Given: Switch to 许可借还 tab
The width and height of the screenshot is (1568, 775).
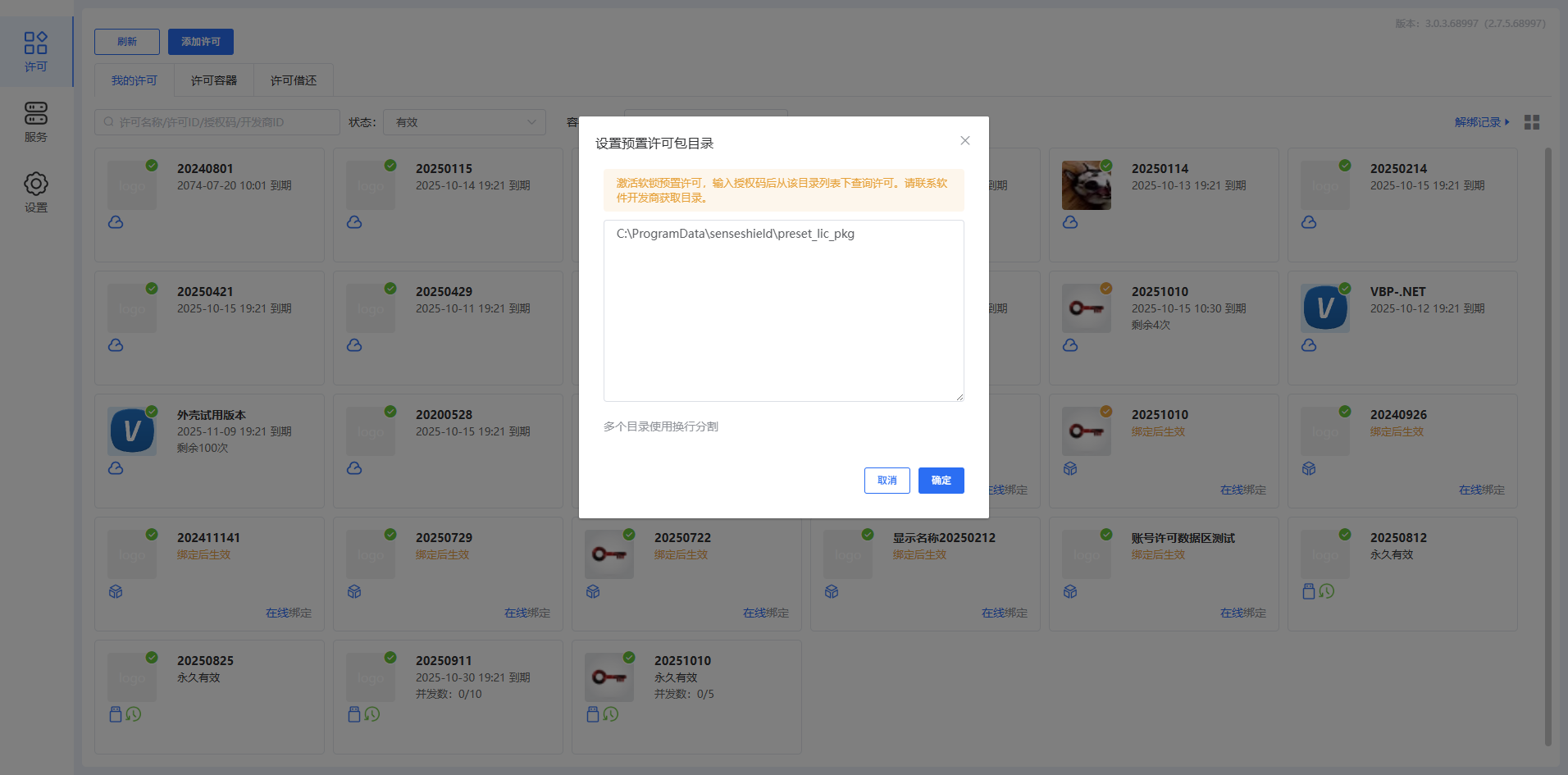Looking at the screenshot, I should coord(294,80).
